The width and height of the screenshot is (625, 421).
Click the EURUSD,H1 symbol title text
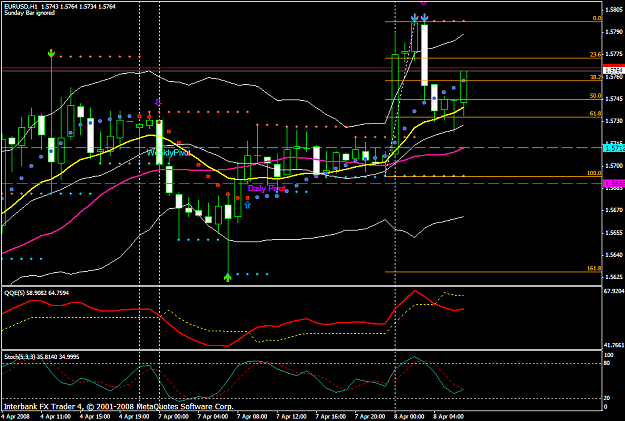21,7
